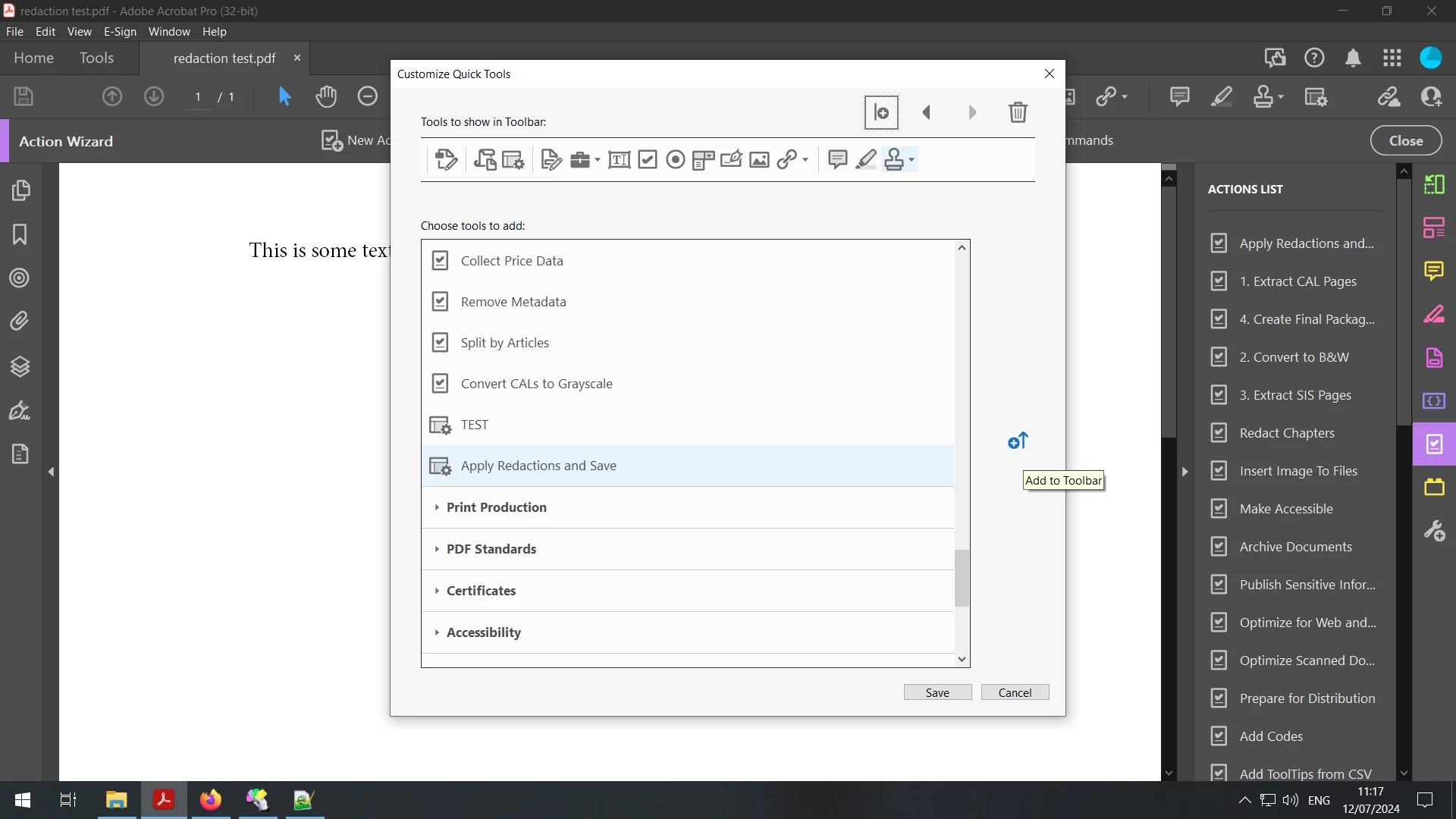Click Cancel in the Customize Quick Tools dialog
This screenshot has width=1456, height=819.
coord(1015,692)
